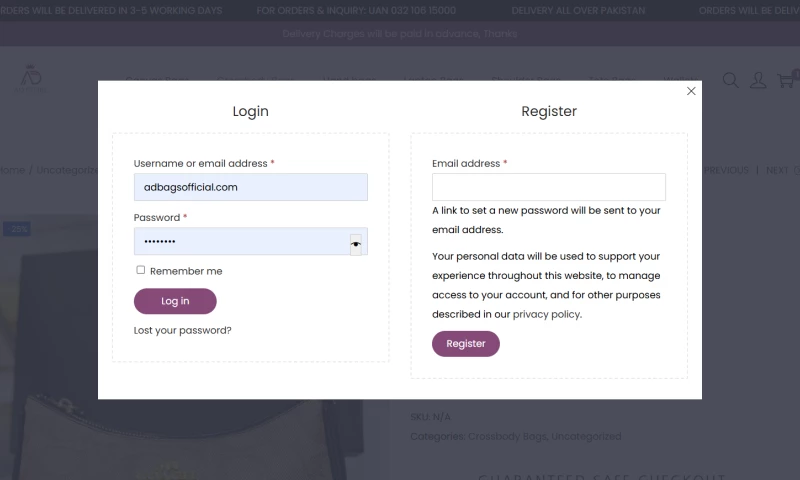Viewport: 800px width, 480px height.
Task: Click the account user icon in header
Action: click(x=758, y=80)
